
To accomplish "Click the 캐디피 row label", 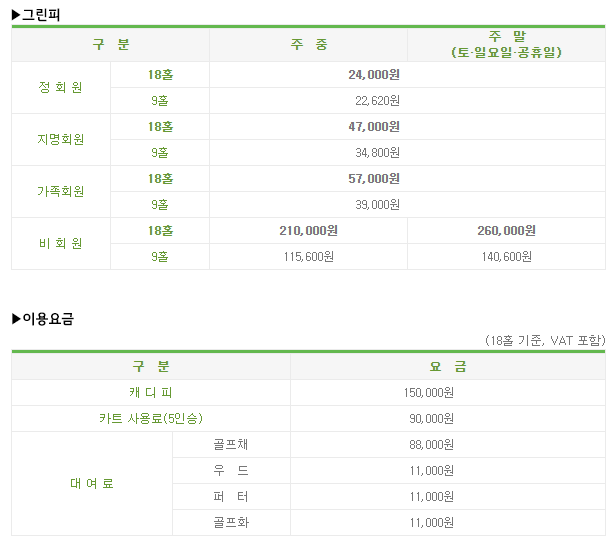I will point(150,392).
